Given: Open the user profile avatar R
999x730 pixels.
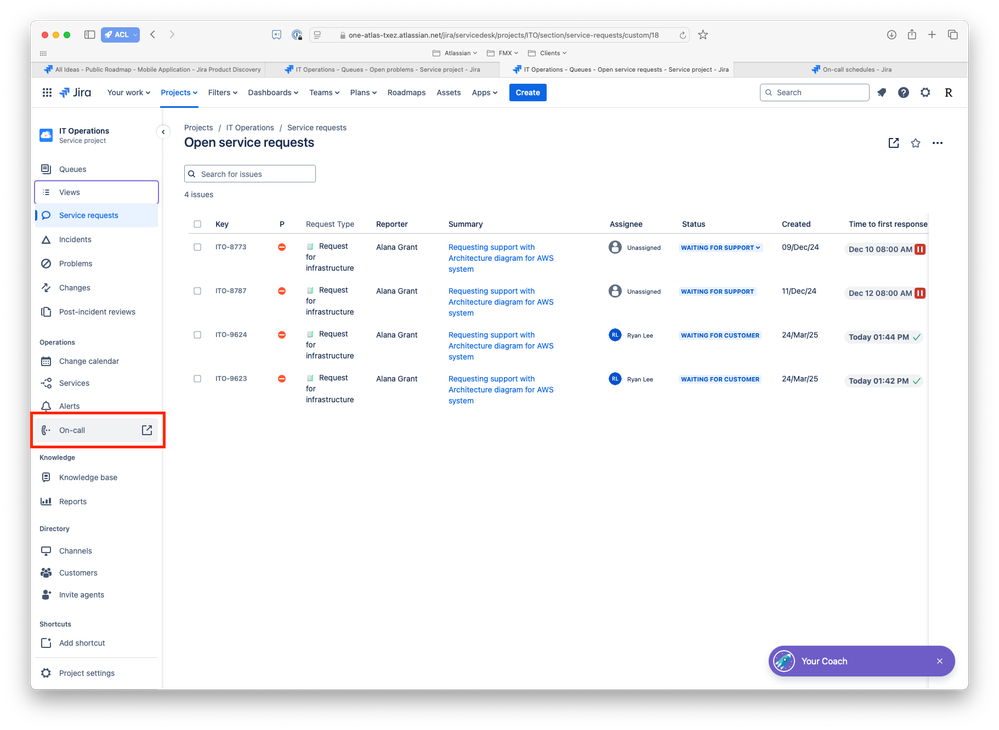Looking at the screenshot, I should point(949,92).
